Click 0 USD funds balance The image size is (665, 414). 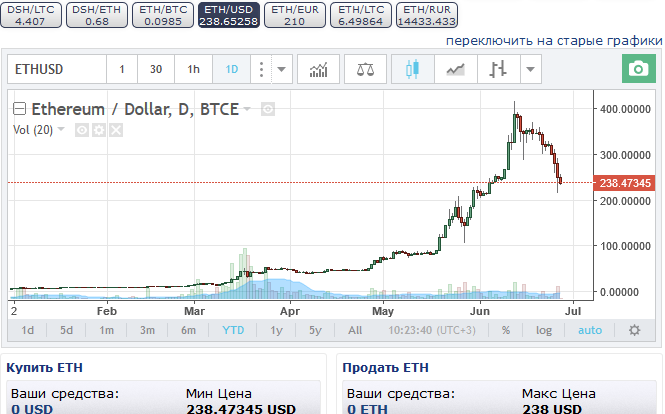(32, 409)
